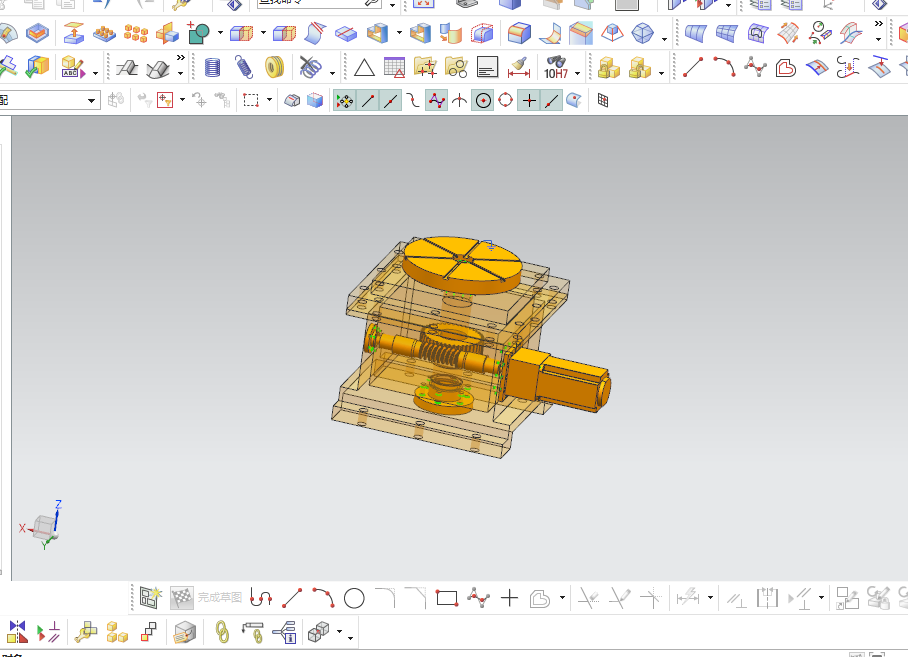Expand dropdown arrow beside ABC text cube
The width and height of the screenshot is (908, 657).
click(x=96, y=74)
